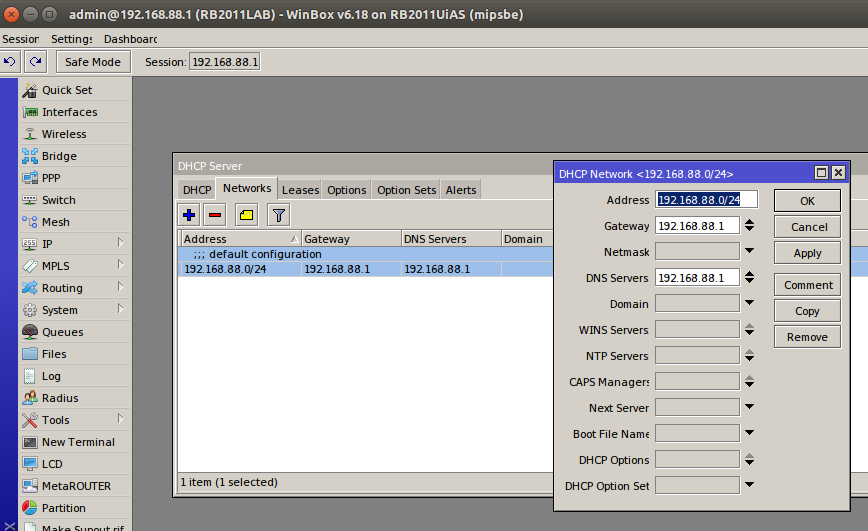Image resolution: width=868 pixels, height=531 pixels.
Task: Expand the IP submenu in sidebar
Action: pos(120,243)
